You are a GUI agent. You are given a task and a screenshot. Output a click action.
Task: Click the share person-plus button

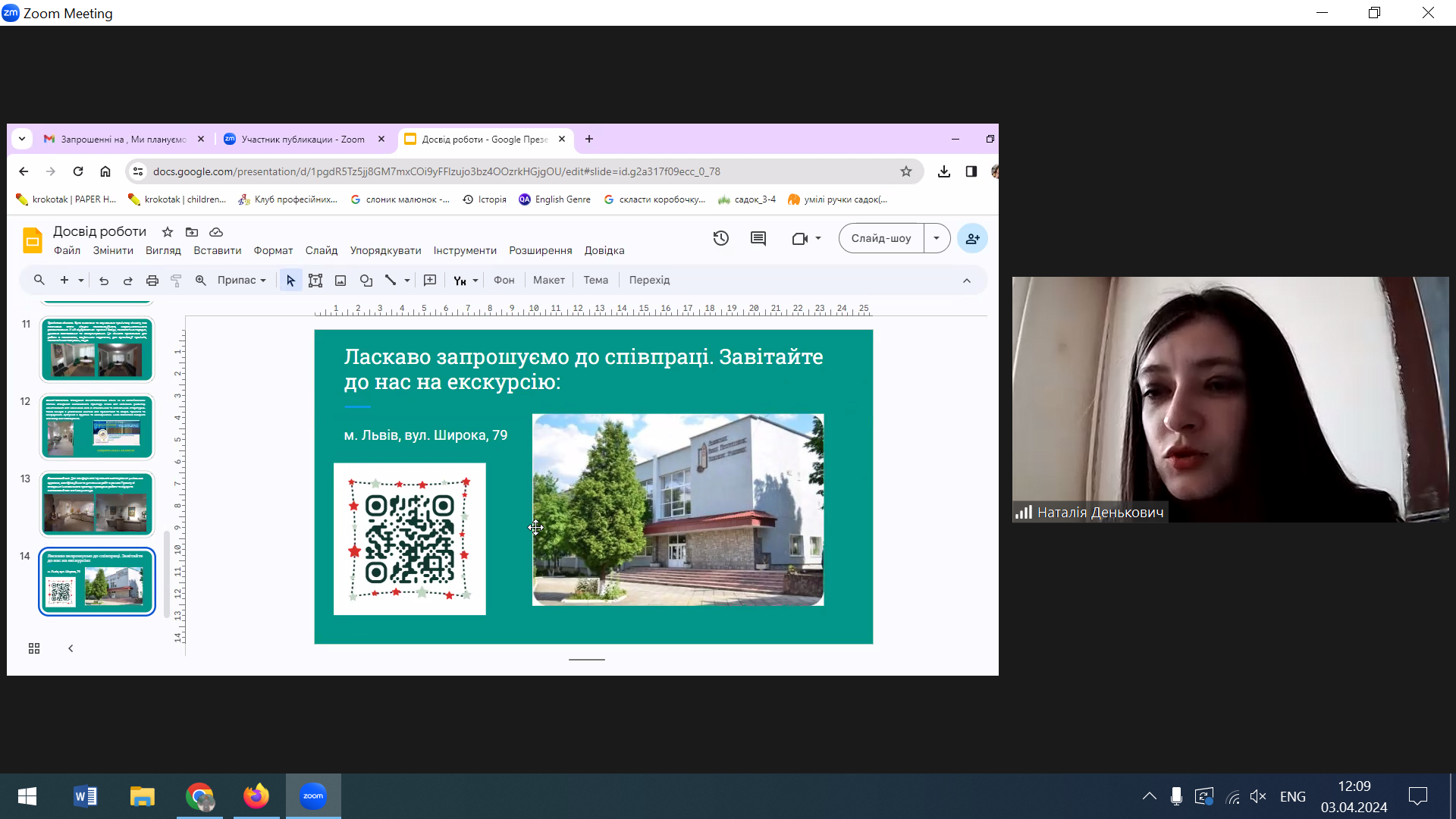[x=972, y=238]
